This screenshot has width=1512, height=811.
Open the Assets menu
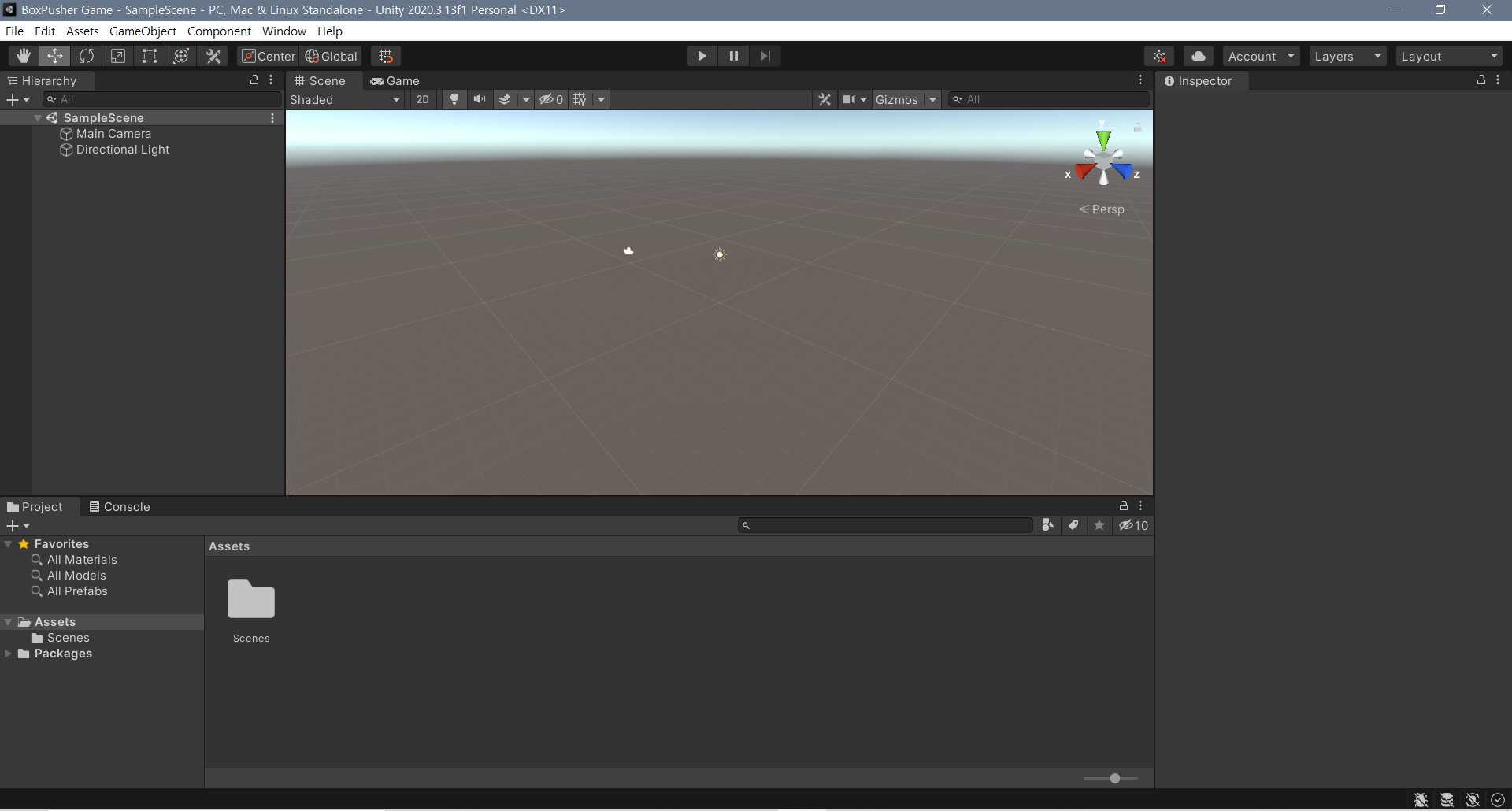point(83,31)
